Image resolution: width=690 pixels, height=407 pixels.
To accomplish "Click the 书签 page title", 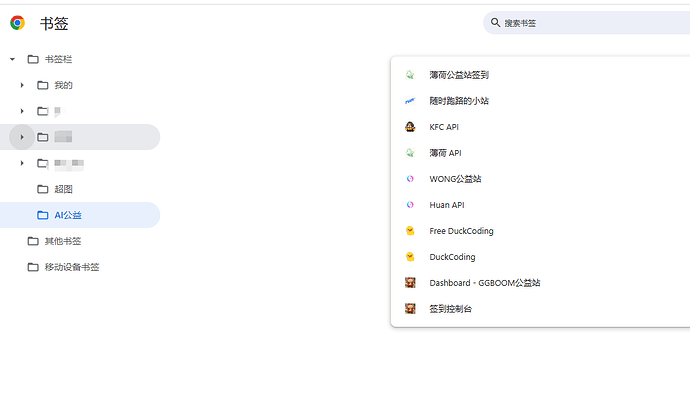I will (x=54, y=23).
